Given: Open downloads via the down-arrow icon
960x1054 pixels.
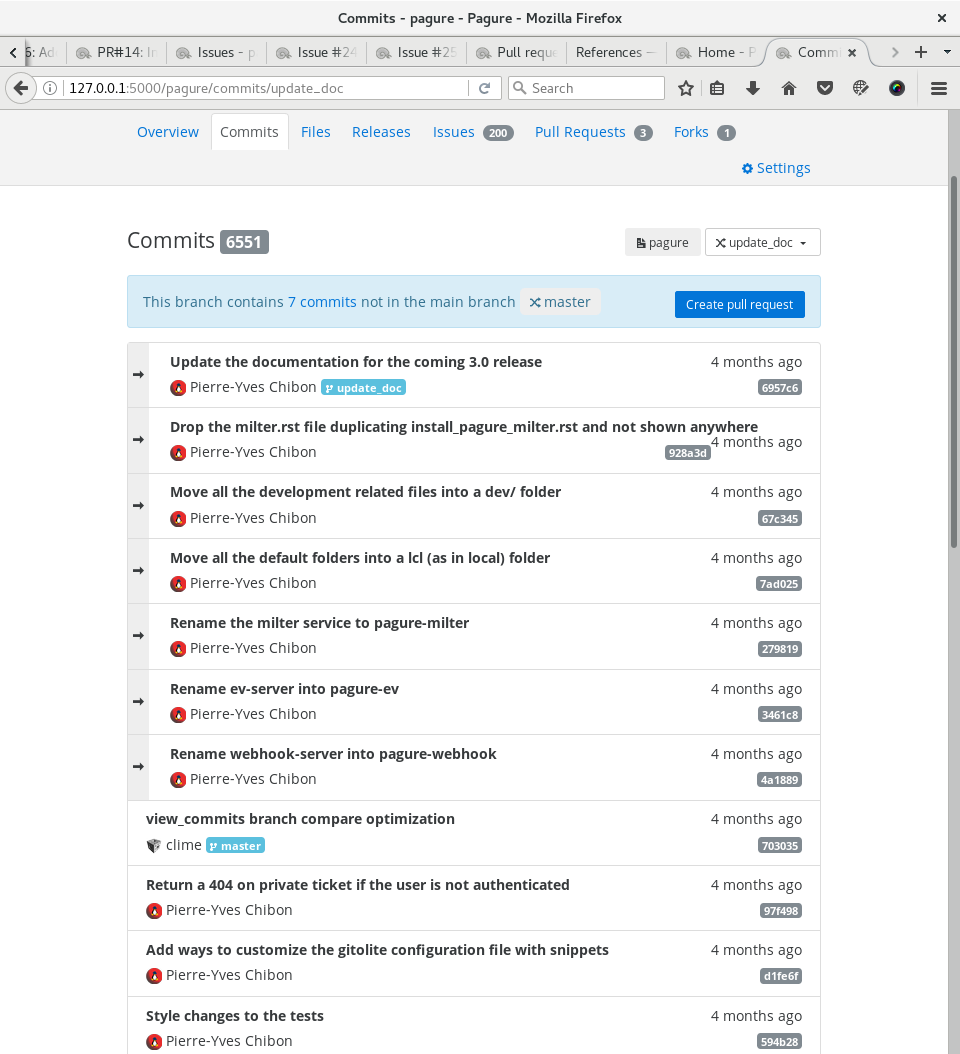Looking at the screenshot, I should (x=753, y=88).
